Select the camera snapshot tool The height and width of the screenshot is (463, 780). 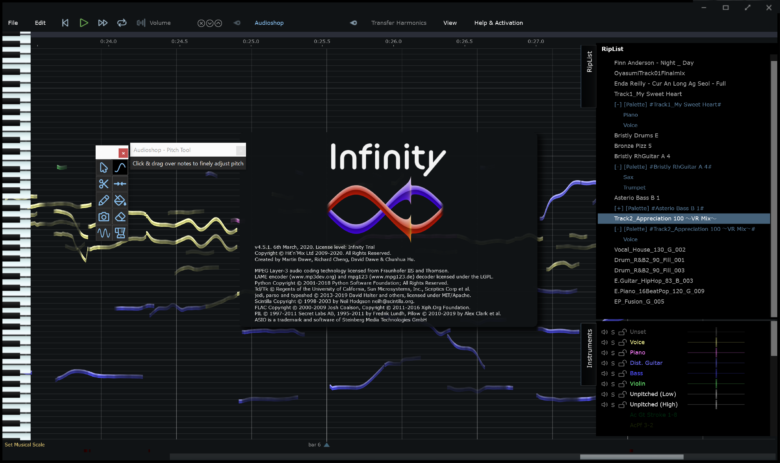click(x=103, y=217)
